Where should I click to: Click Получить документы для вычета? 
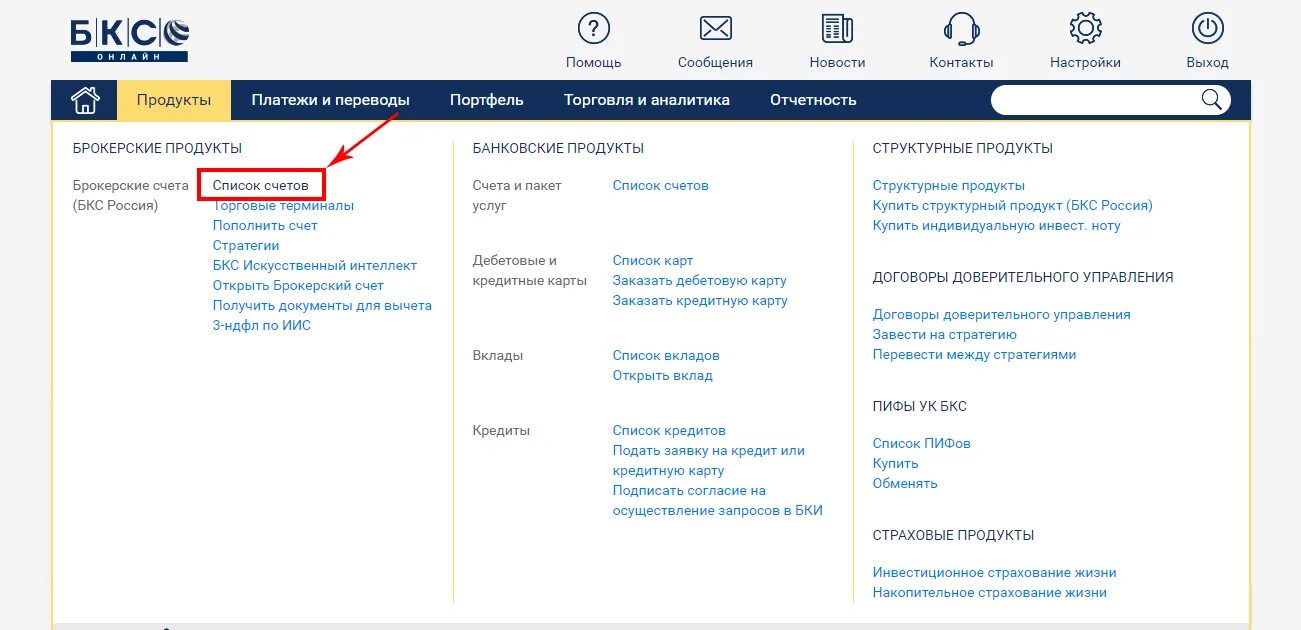point(322,305)
